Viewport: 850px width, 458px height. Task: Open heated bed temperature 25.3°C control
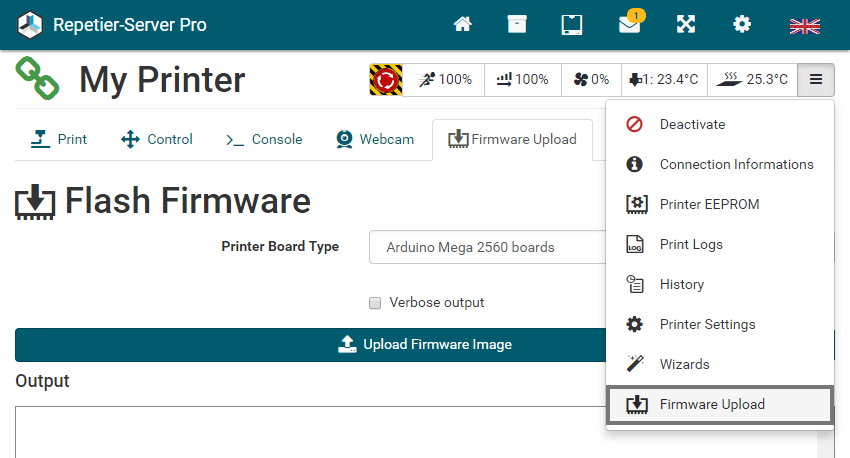[752, 80]
